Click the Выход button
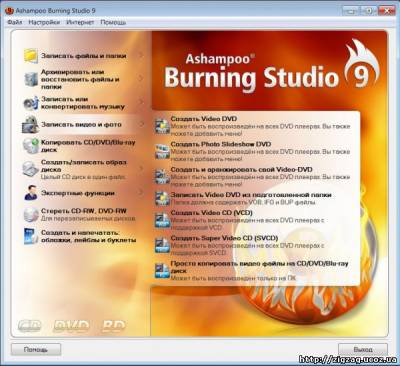This screenshot has width=400, height=366. pos(363,349)
